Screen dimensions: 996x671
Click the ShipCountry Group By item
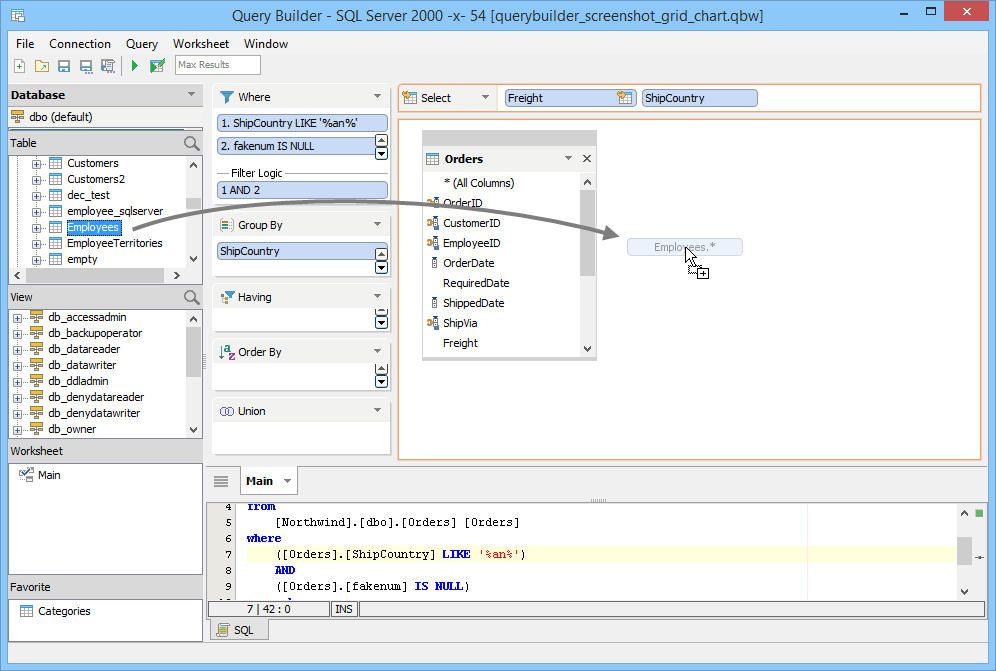(295, 251)
